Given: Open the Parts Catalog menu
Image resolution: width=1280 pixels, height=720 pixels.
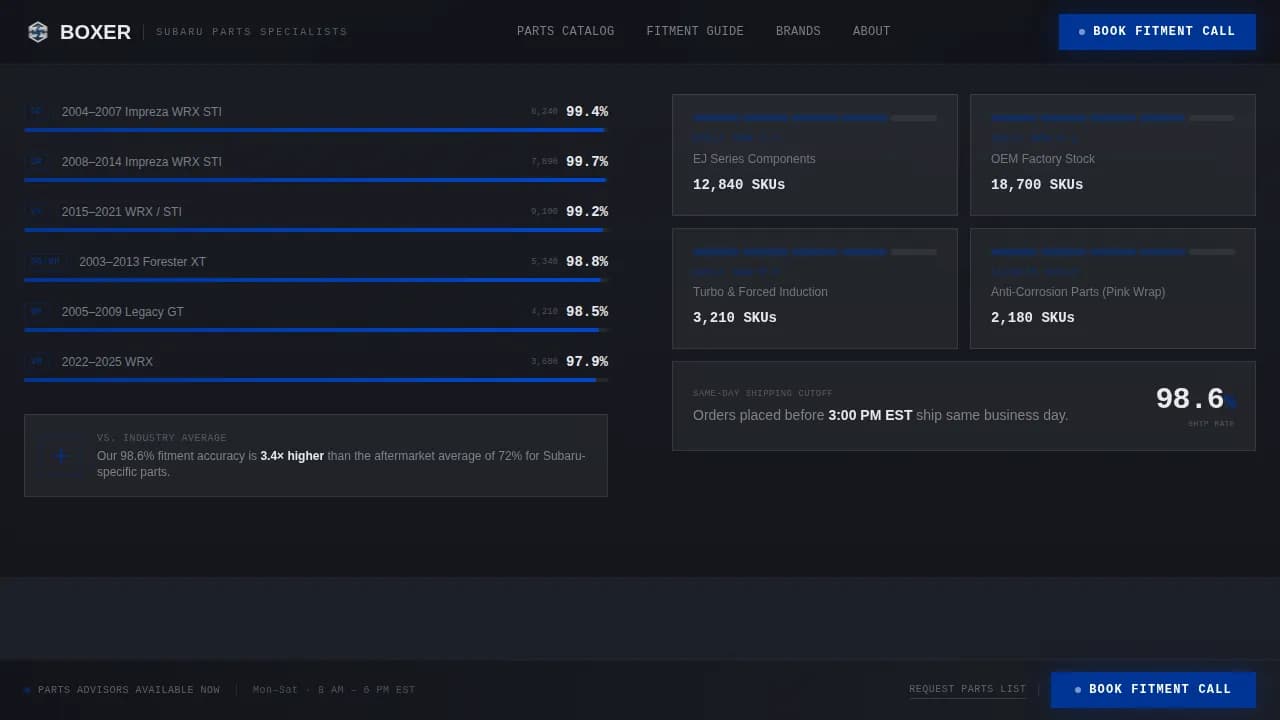Looking at the screenshot, I should coord(565,31).
